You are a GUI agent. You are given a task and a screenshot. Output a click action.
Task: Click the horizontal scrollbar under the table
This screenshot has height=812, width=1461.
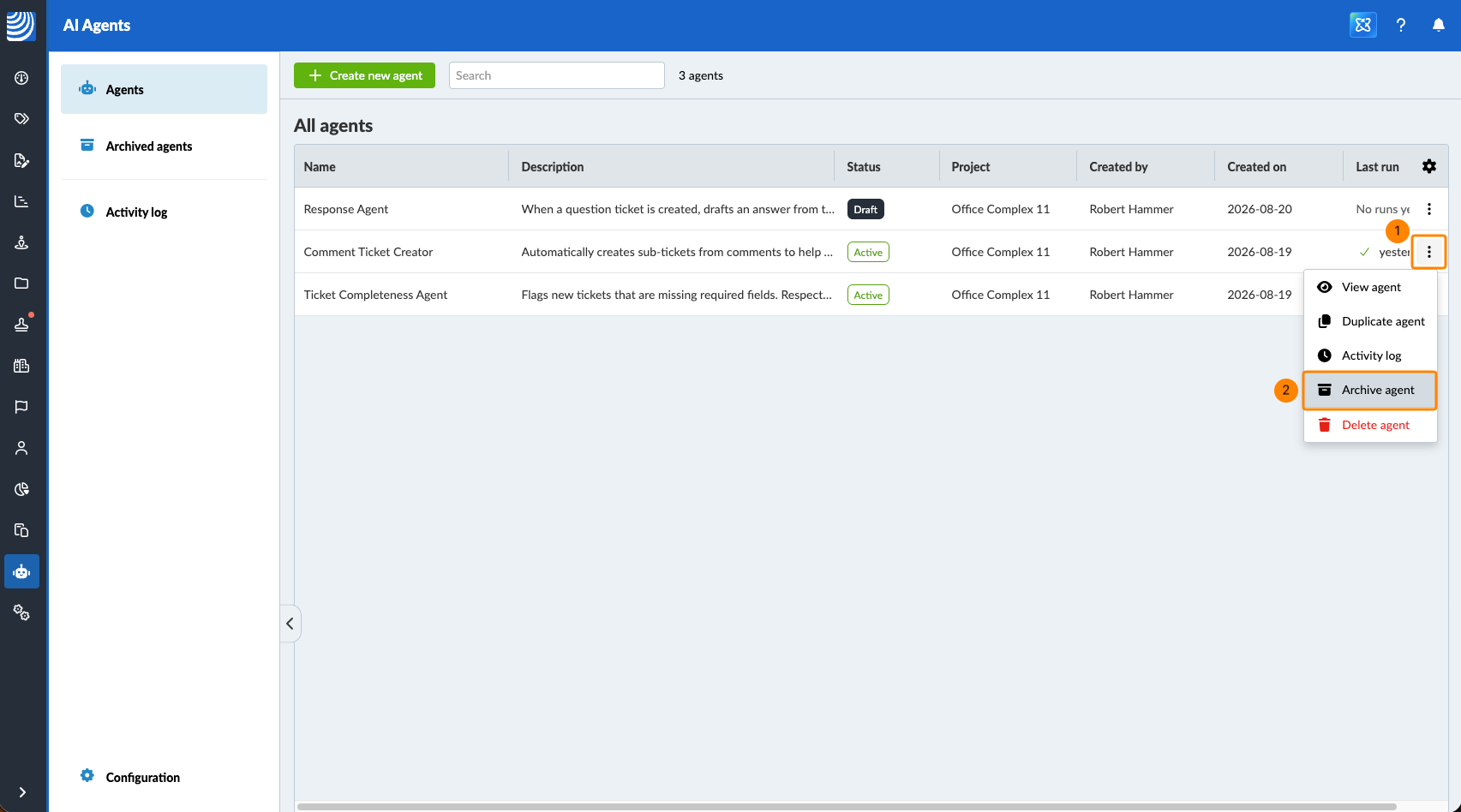[847, 806]
